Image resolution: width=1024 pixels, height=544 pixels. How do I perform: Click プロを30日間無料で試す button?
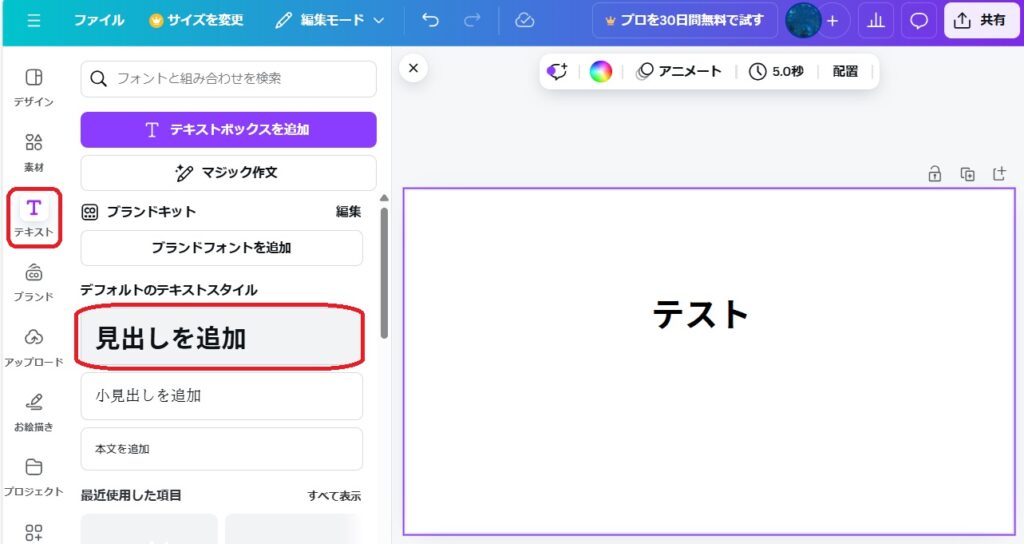(684, 20)
